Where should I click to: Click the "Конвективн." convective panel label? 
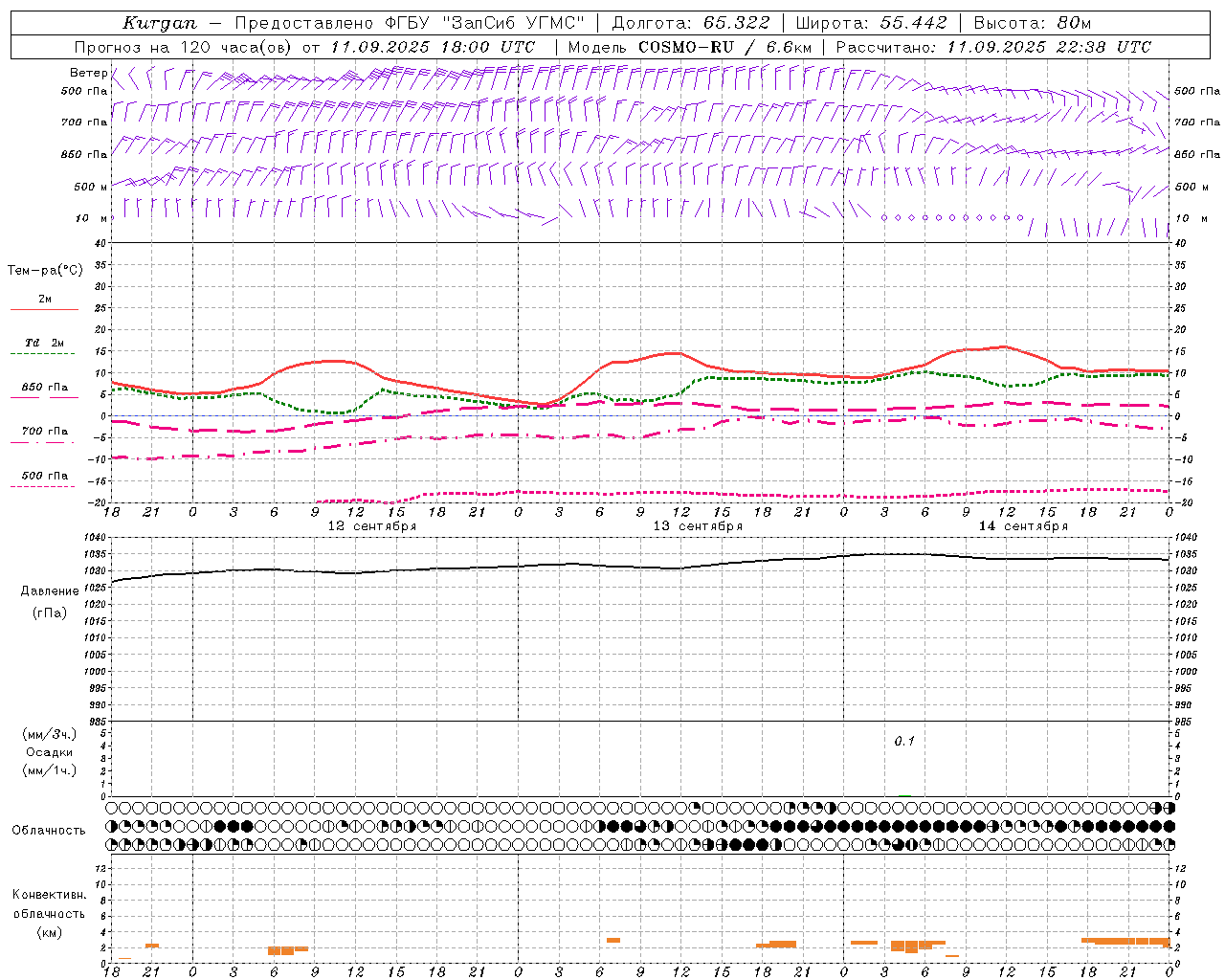point(50,895)
